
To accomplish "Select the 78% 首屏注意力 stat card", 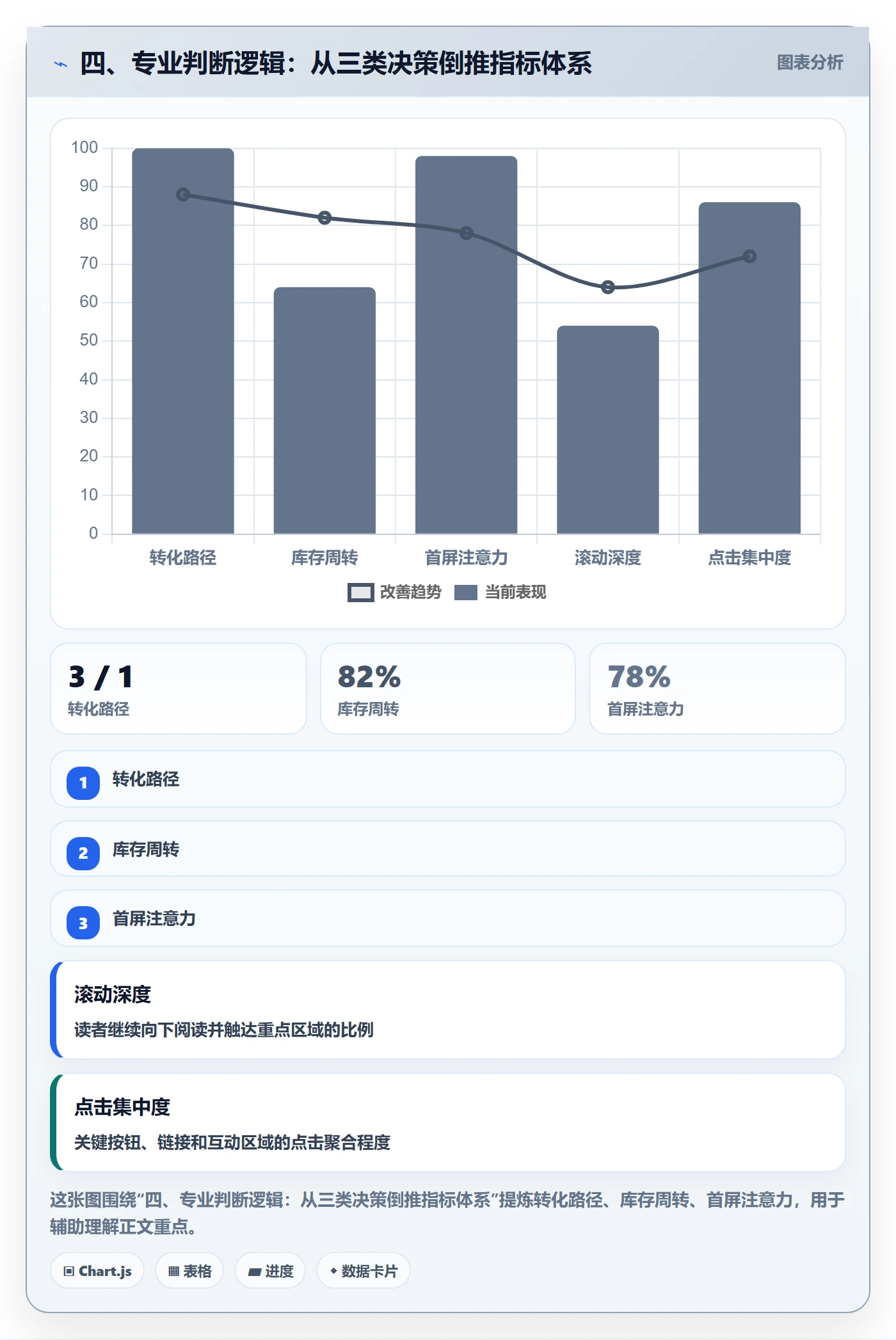I will 717,689.
